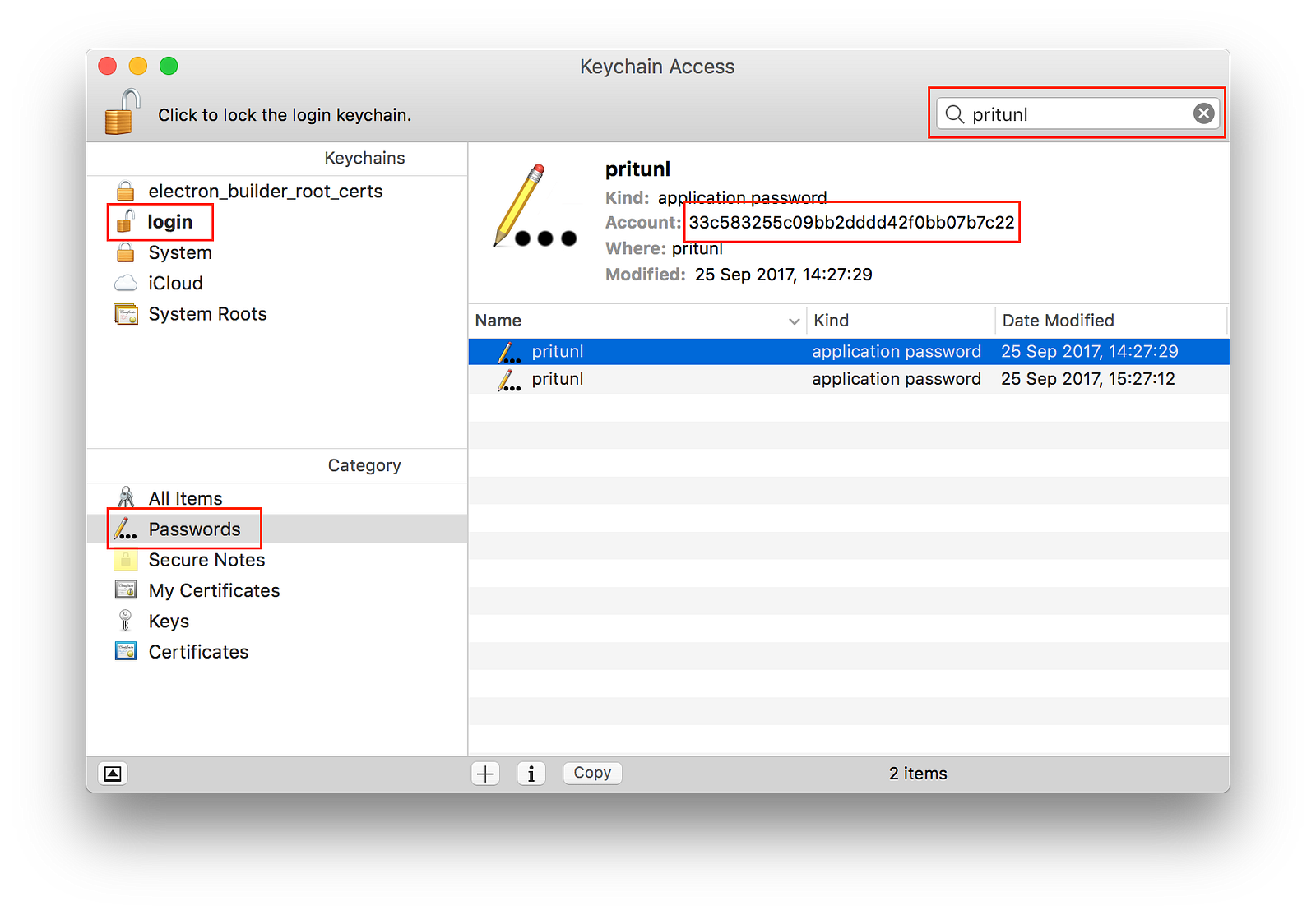Click the unlocked padlock icon beside login
Screen dimensions: 1316x915
pyautogui.click(x=126, y=221)
